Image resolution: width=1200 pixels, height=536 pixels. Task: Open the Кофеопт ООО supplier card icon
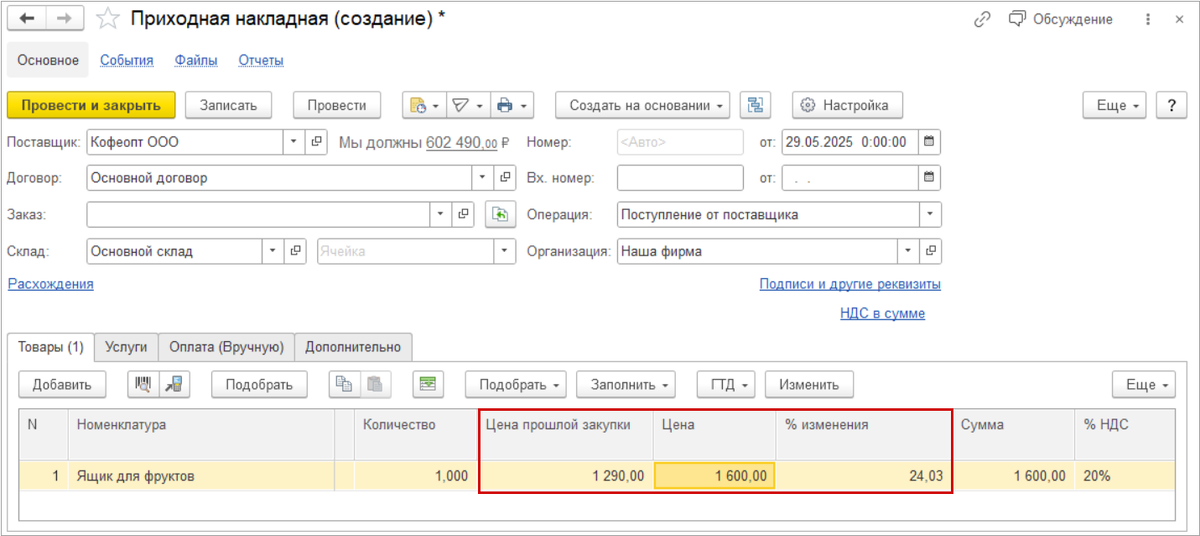tap(316, 142)
